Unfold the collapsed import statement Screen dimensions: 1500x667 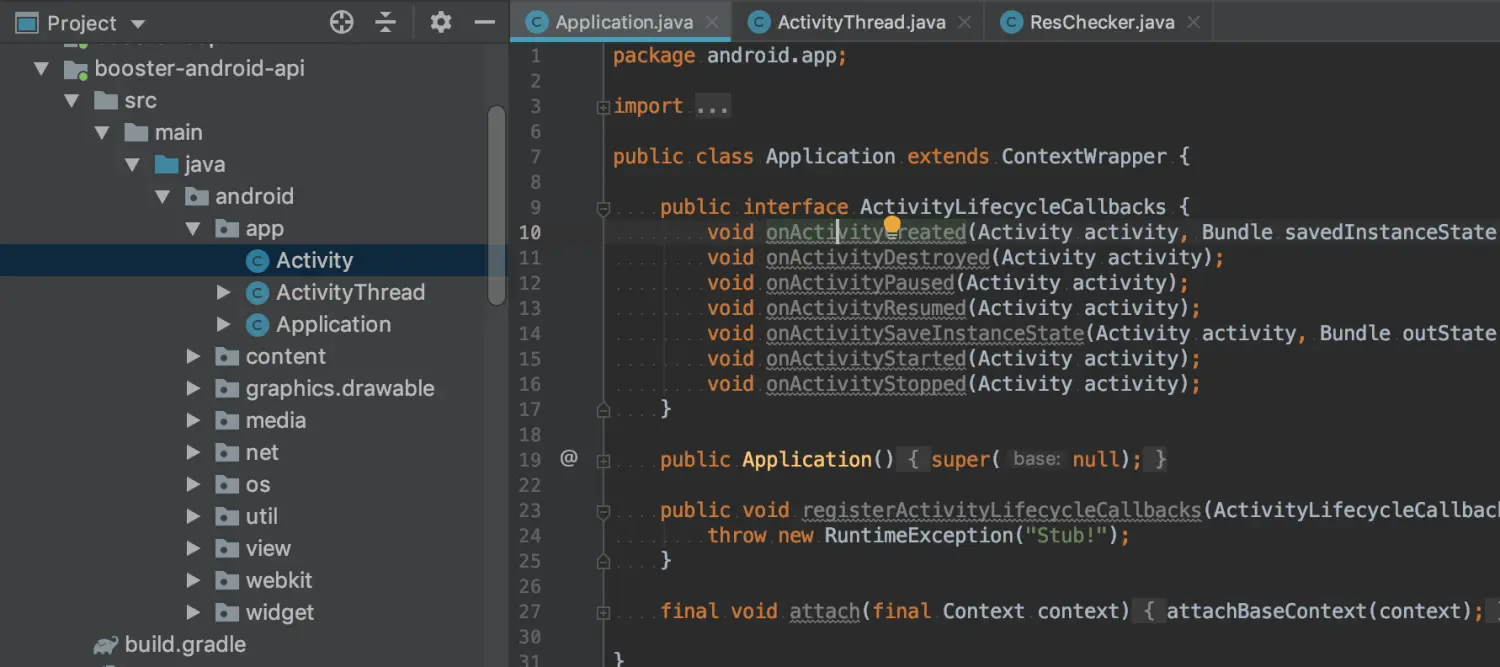603,107
